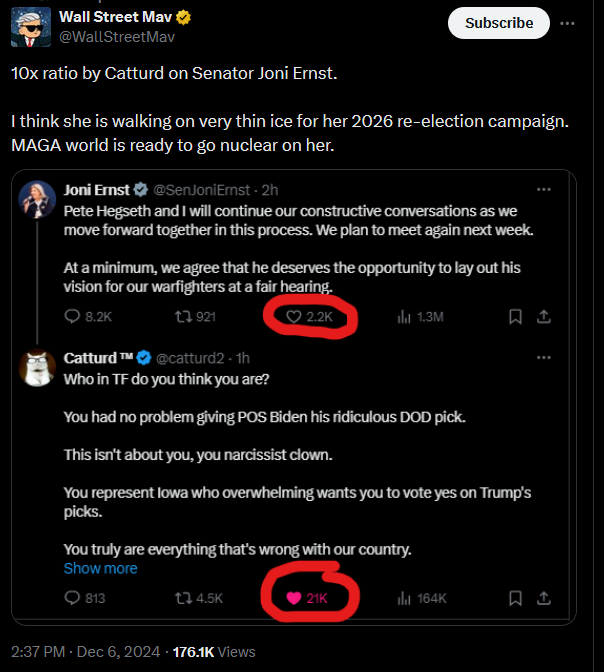Click retweet icon showing 4.5K
Viewport: 604px width, 672px height.
(x=183, y=598)
